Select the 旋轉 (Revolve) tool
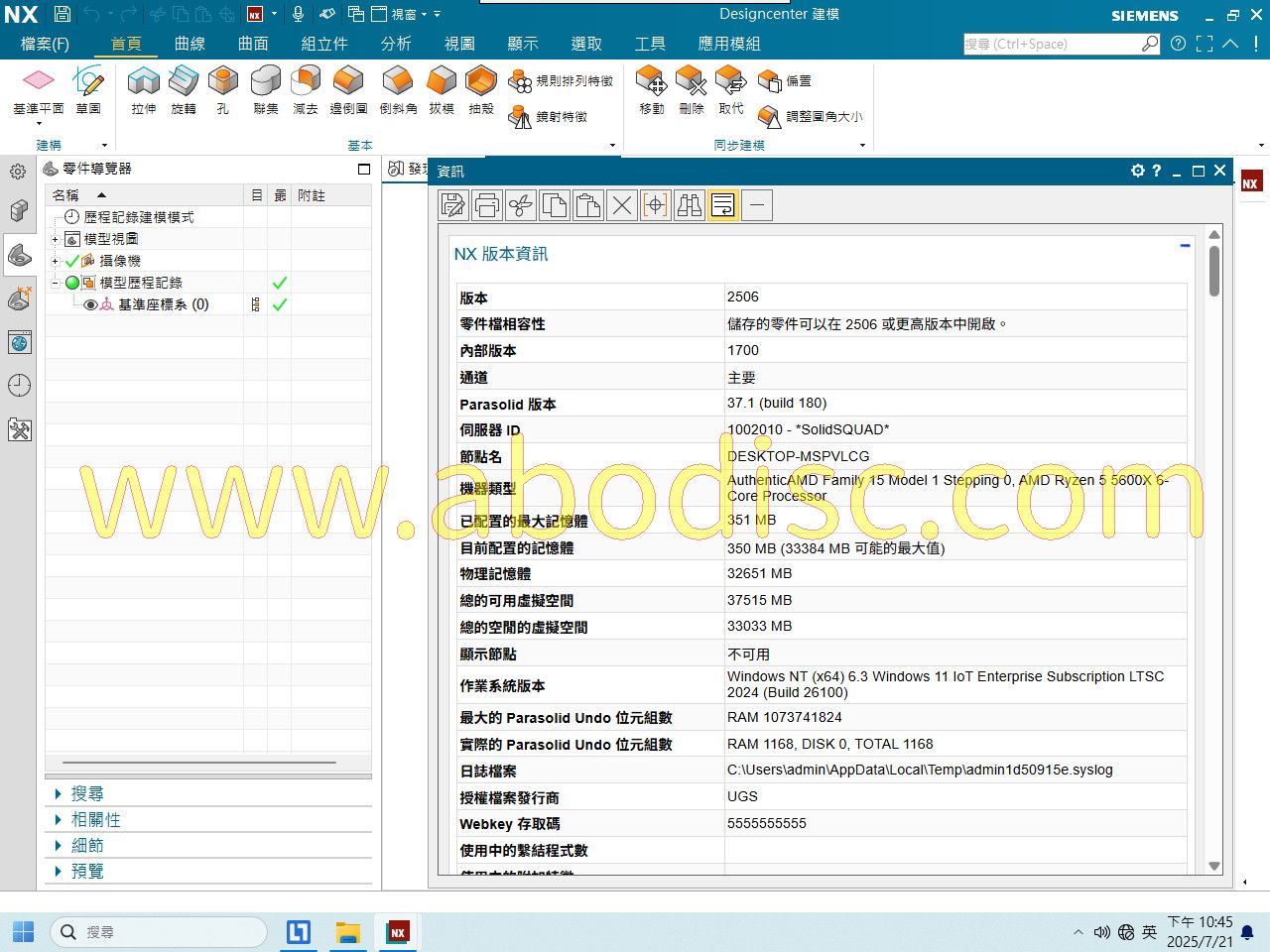Viewport: 1270px width, 952px height. (x=184, y=90)
